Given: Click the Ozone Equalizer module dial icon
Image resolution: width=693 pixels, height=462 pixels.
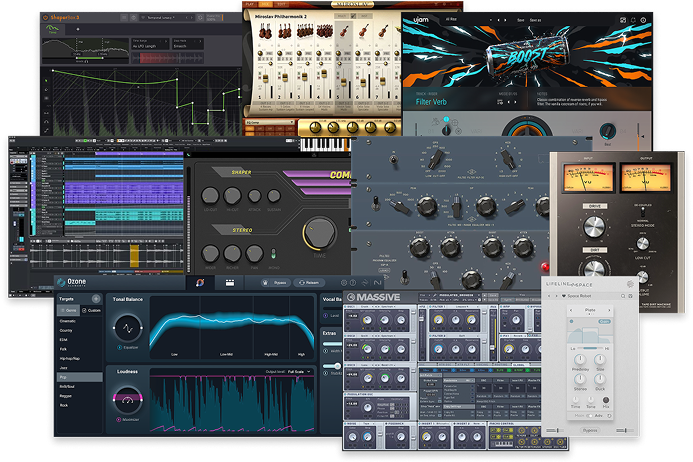Looking at the screenshot, I should click(x=127, y=328).
